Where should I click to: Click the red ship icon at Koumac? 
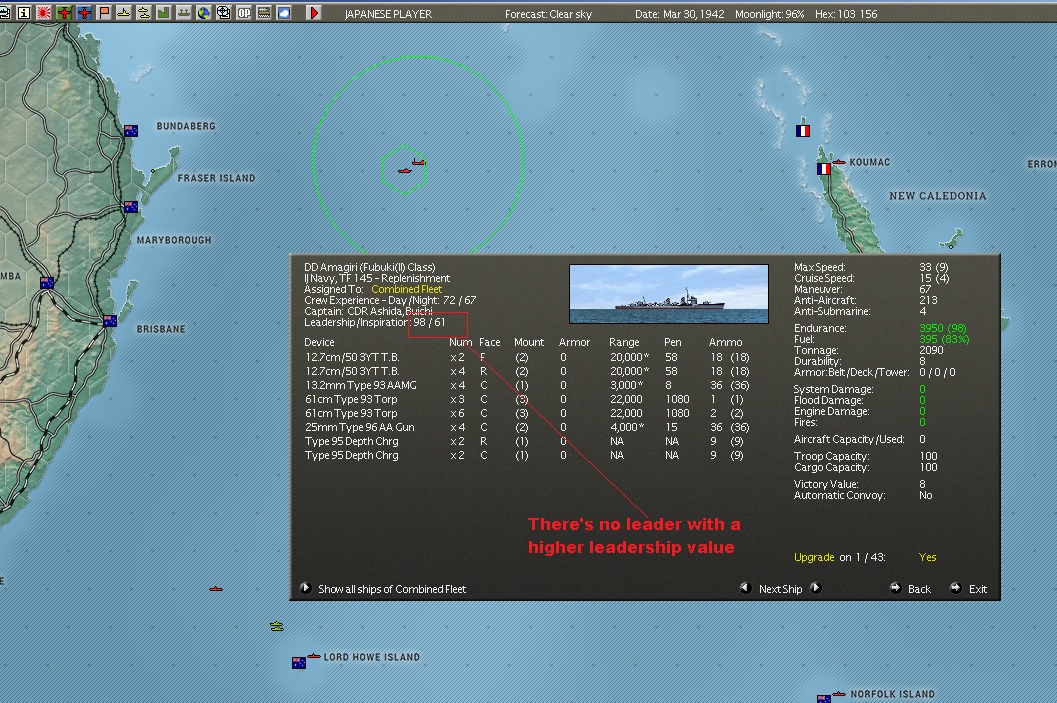839,162
